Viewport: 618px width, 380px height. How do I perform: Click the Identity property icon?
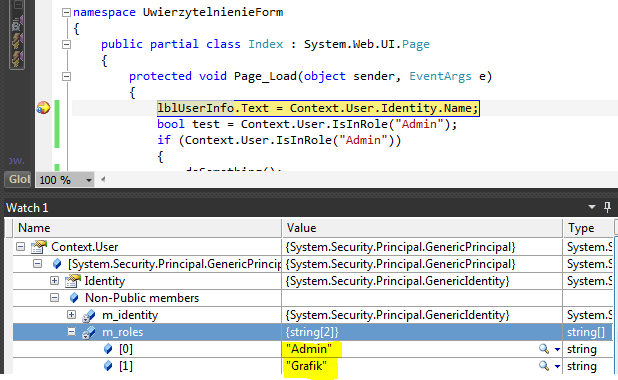tap(73, 281)
